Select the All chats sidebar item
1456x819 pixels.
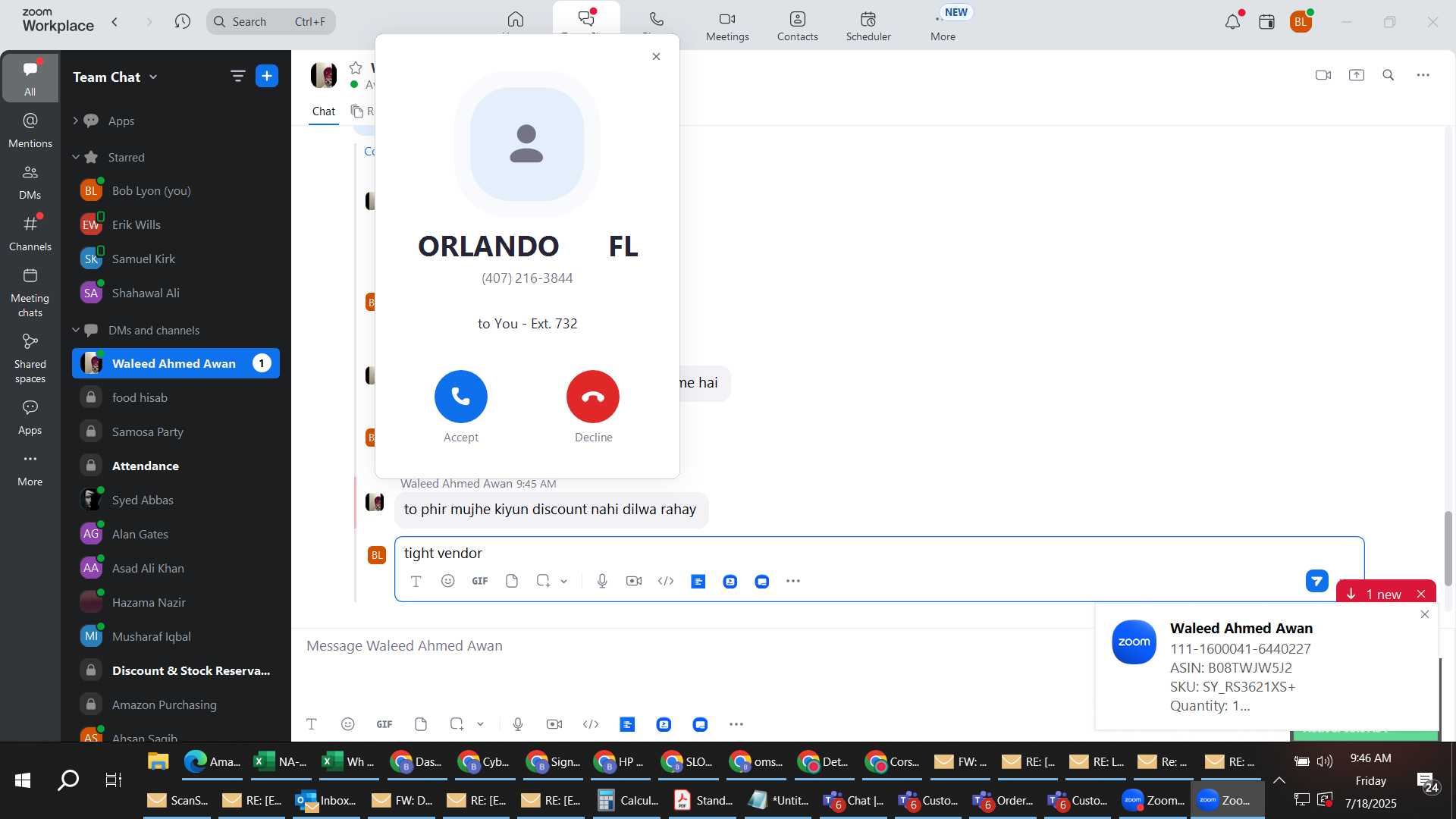30,77
